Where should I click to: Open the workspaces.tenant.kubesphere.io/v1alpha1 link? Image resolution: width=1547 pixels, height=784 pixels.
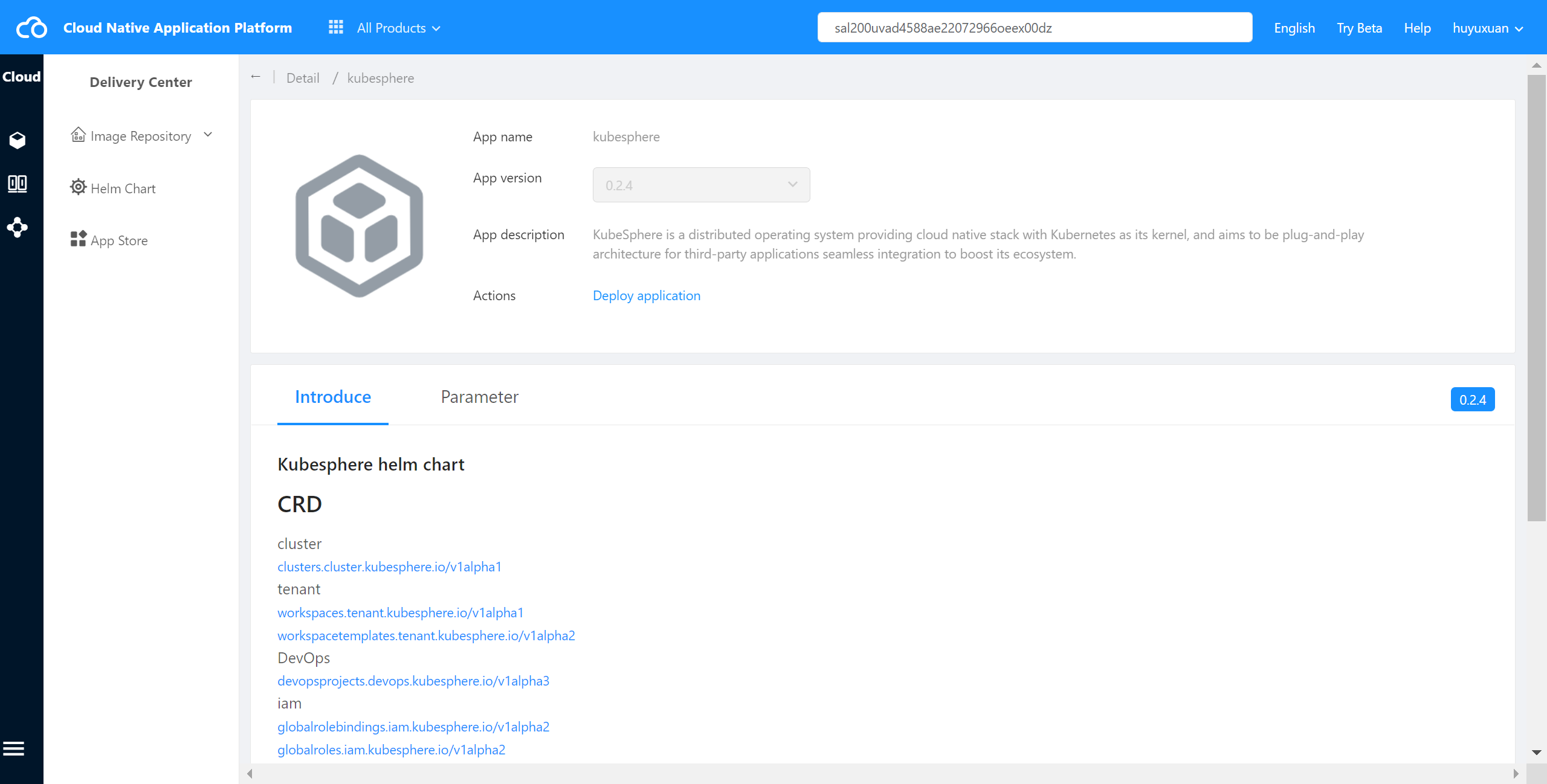coord(401,612)
